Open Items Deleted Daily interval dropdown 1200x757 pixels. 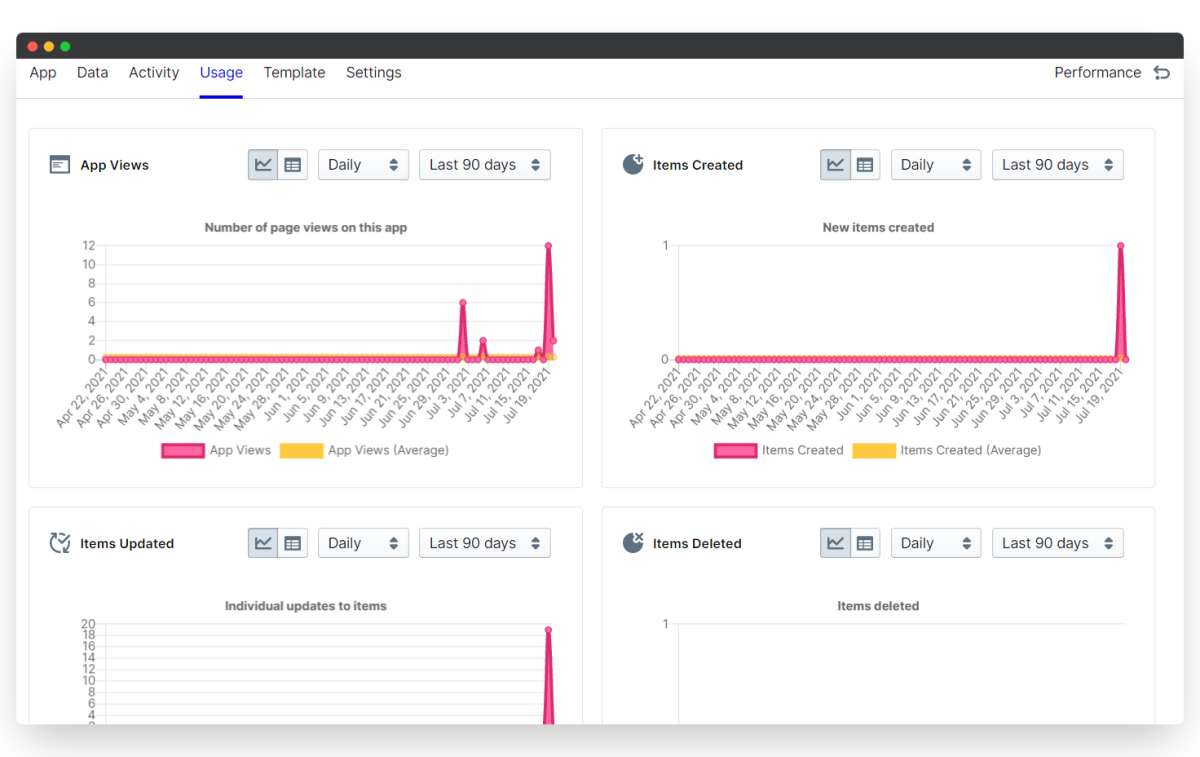pyautogui.click(x=936, y=543)
